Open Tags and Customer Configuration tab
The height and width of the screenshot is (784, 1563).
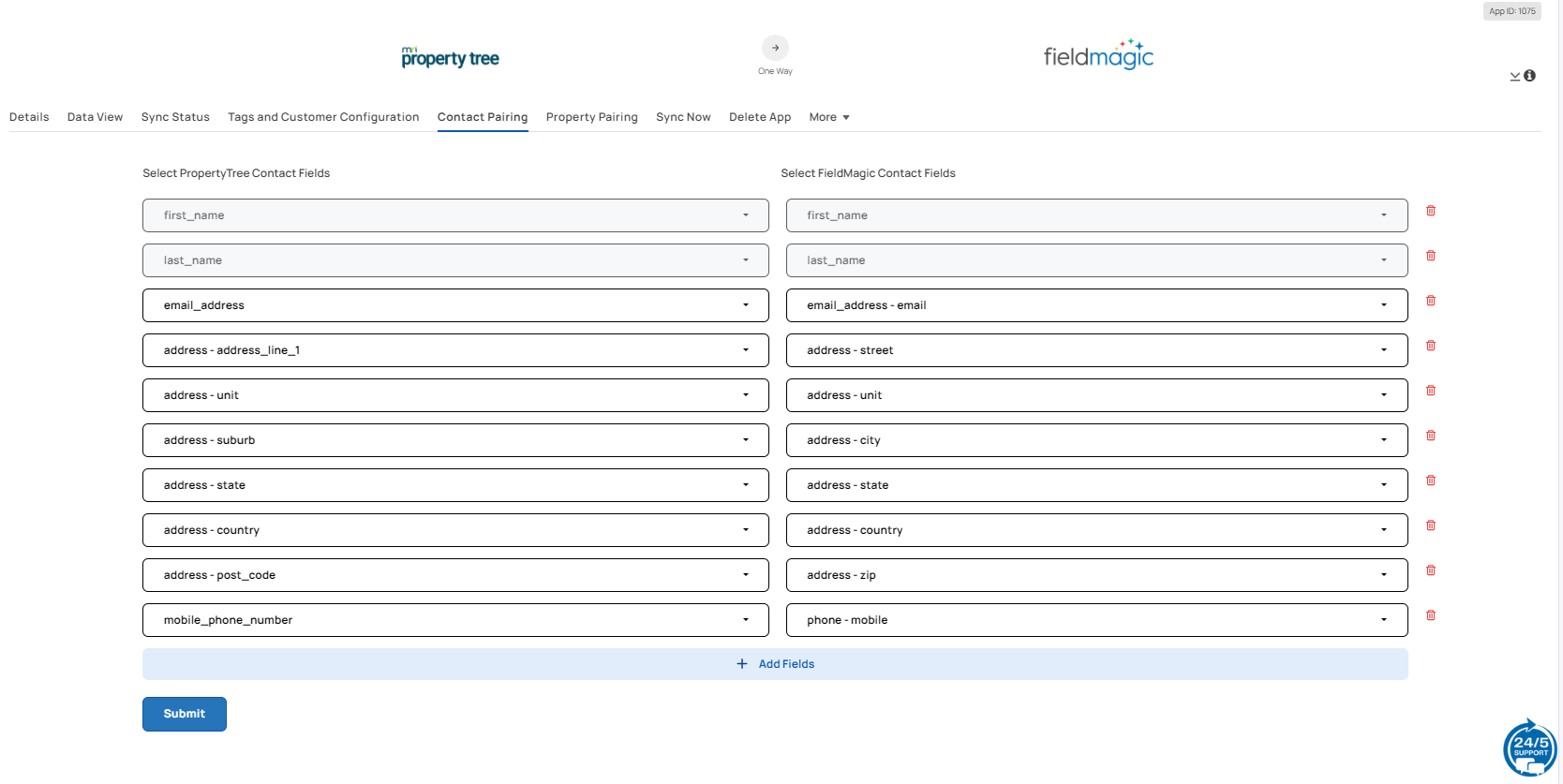pos(323,117)
